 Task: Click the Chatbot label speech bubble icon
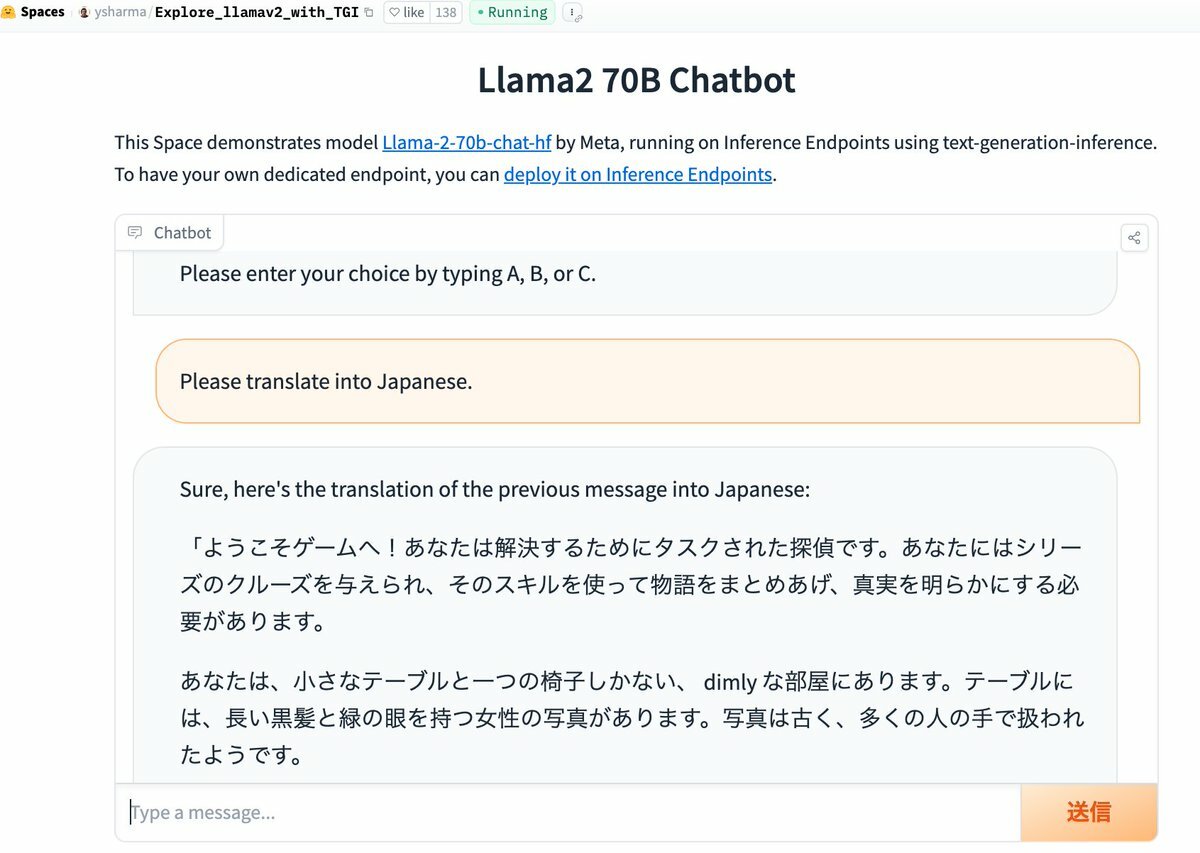pos(135,233)
